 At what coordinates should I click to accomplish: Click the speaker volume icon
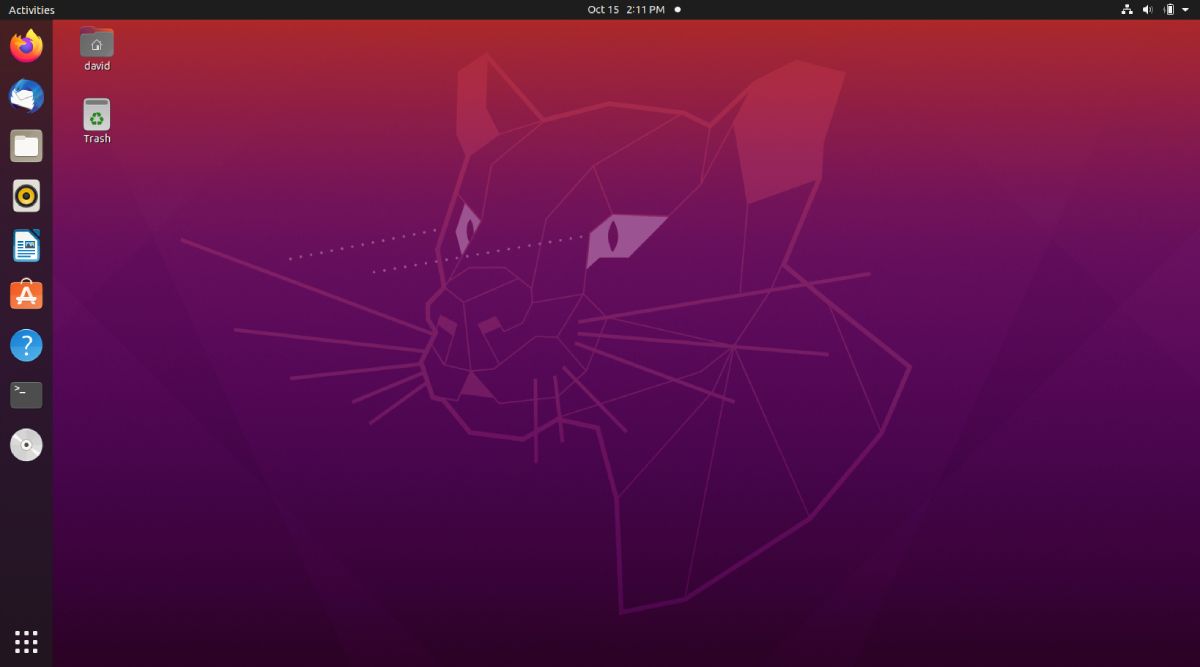[1146, 9]
